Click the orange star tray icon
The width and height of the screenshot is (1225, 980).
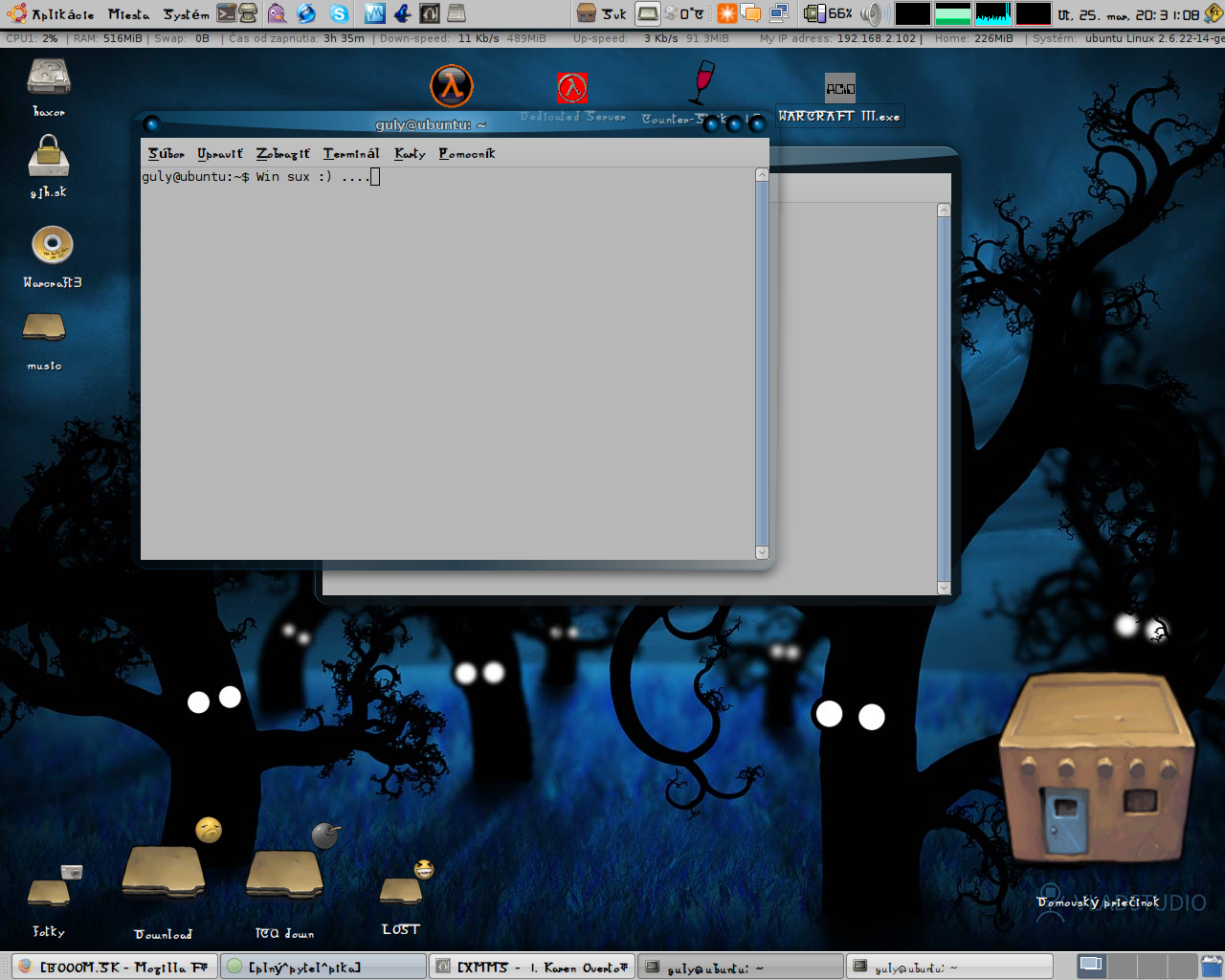[727, 13]
